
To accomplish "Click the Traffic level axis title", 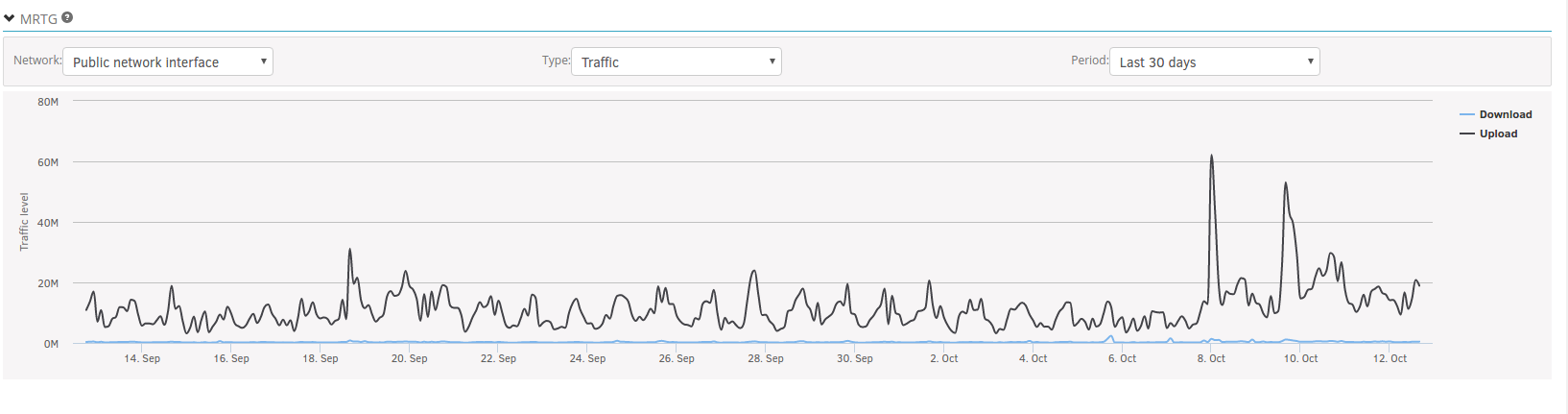I will (25, 222).
